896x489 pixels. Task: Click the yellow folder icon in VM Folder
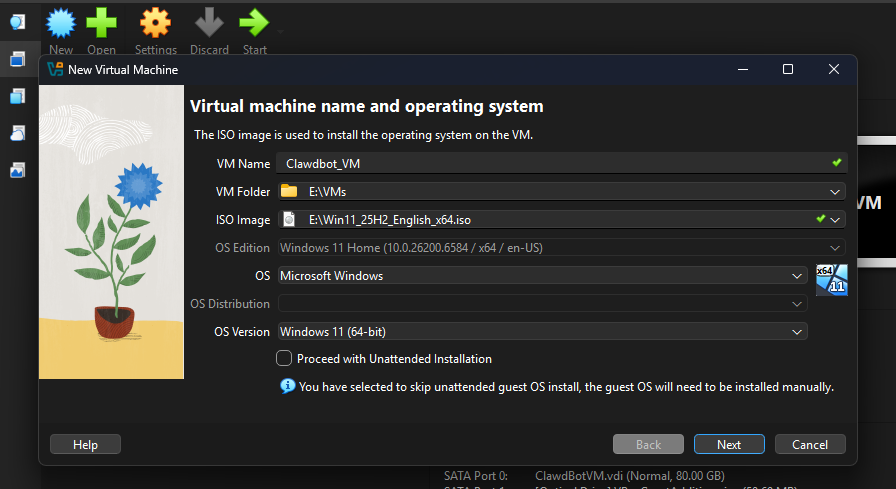[289, 191]
